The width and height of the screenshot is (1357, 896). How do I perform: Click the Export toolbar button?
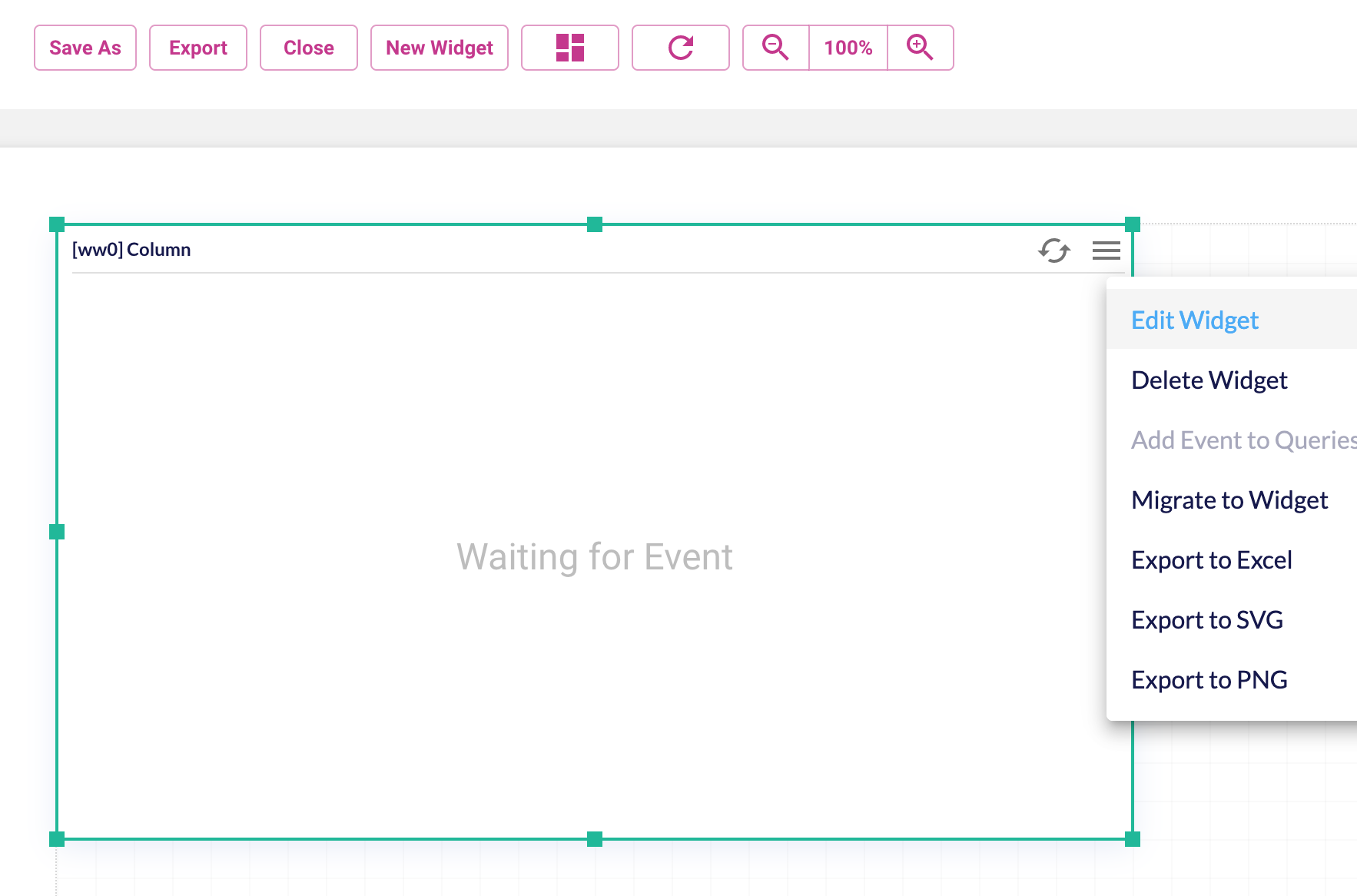pyautogui.click(x=197, y=48)
